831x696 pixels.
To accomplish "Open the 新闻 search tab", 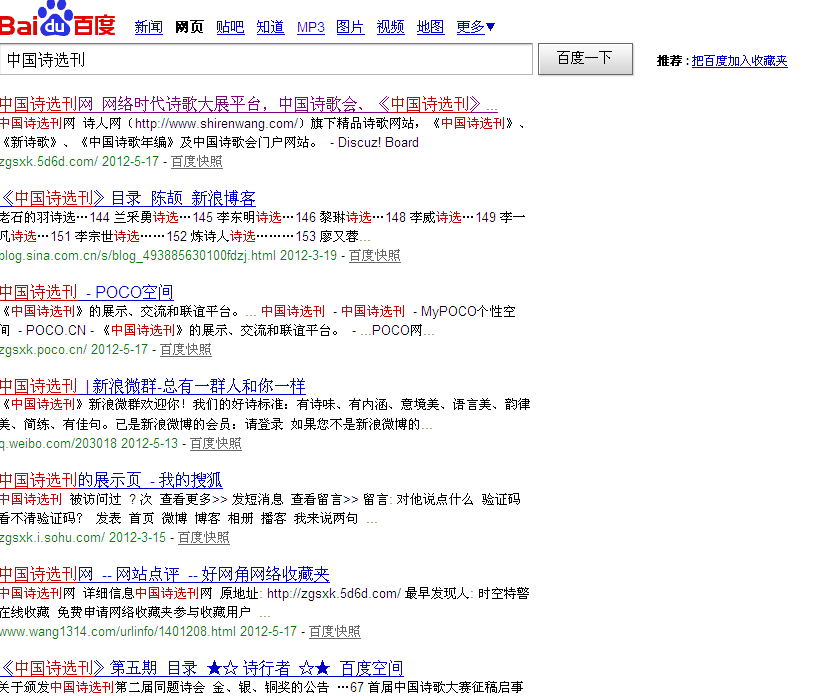I will click(x=148, y=27).
